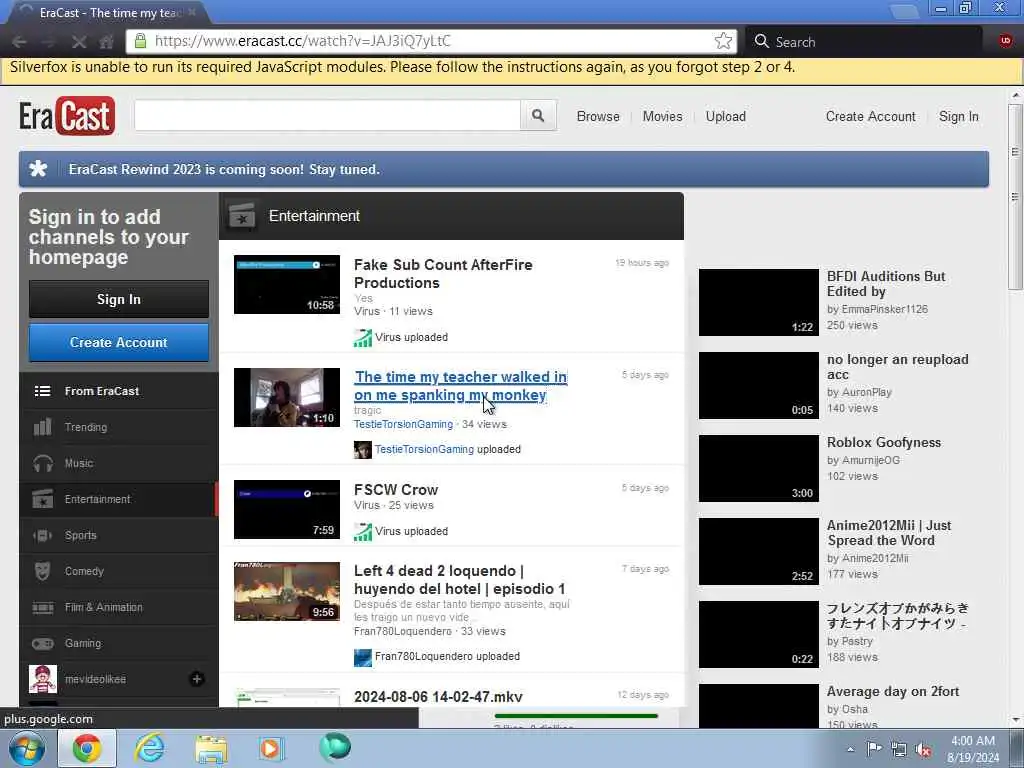Select Trending in sidebar
Image resolution: width=1024 pixels, height=768 pixels.
(118, 427)
